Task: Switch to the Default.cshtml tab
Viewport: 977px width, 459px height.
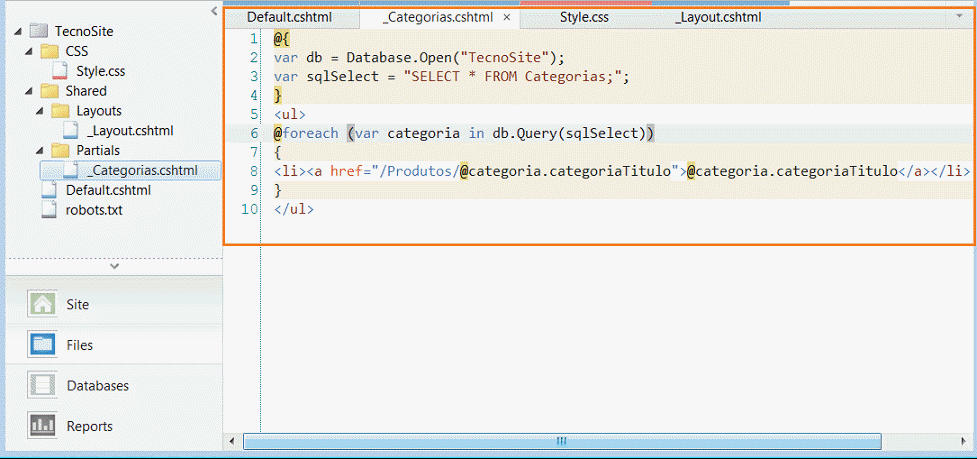Action: click(x=289, y=17)
